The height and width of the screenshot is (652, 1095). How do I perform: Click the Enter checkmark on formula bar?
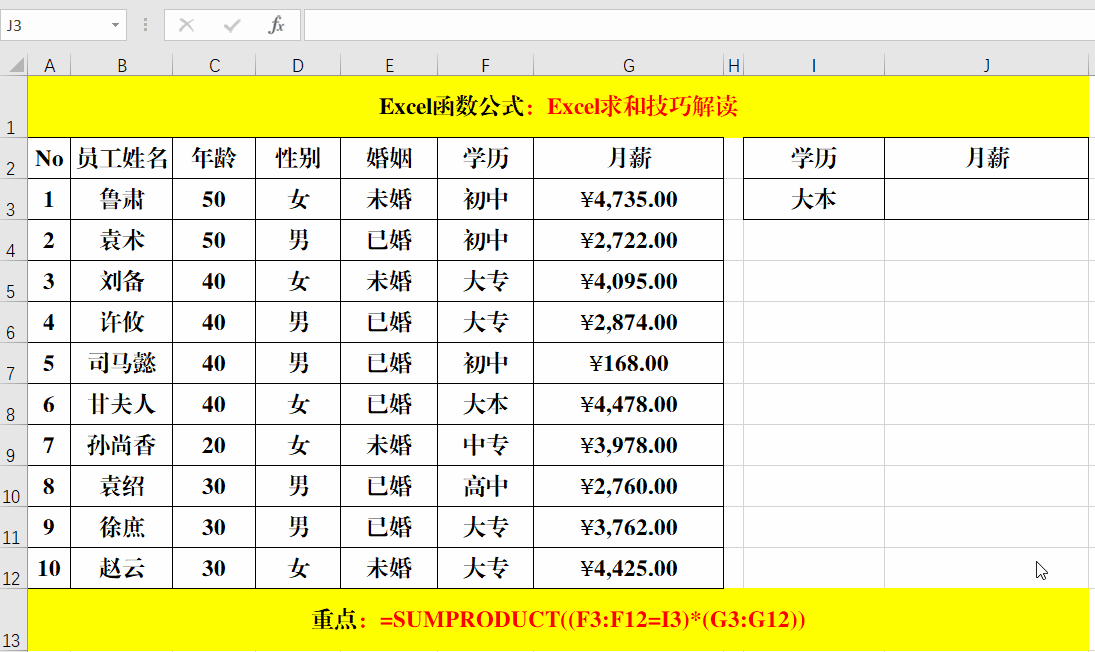[232, 25]
